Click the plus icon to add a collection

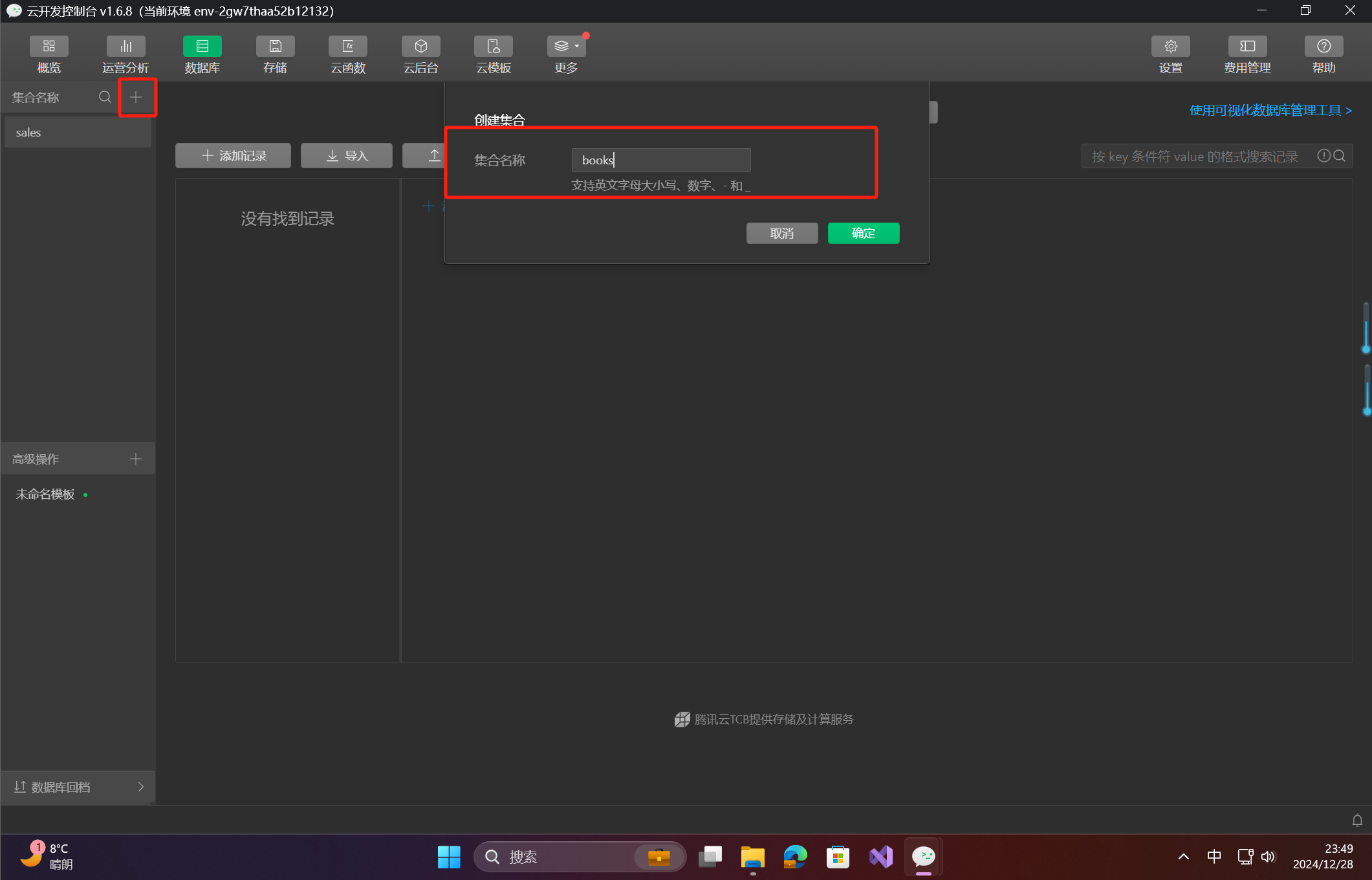coord(136,97)
